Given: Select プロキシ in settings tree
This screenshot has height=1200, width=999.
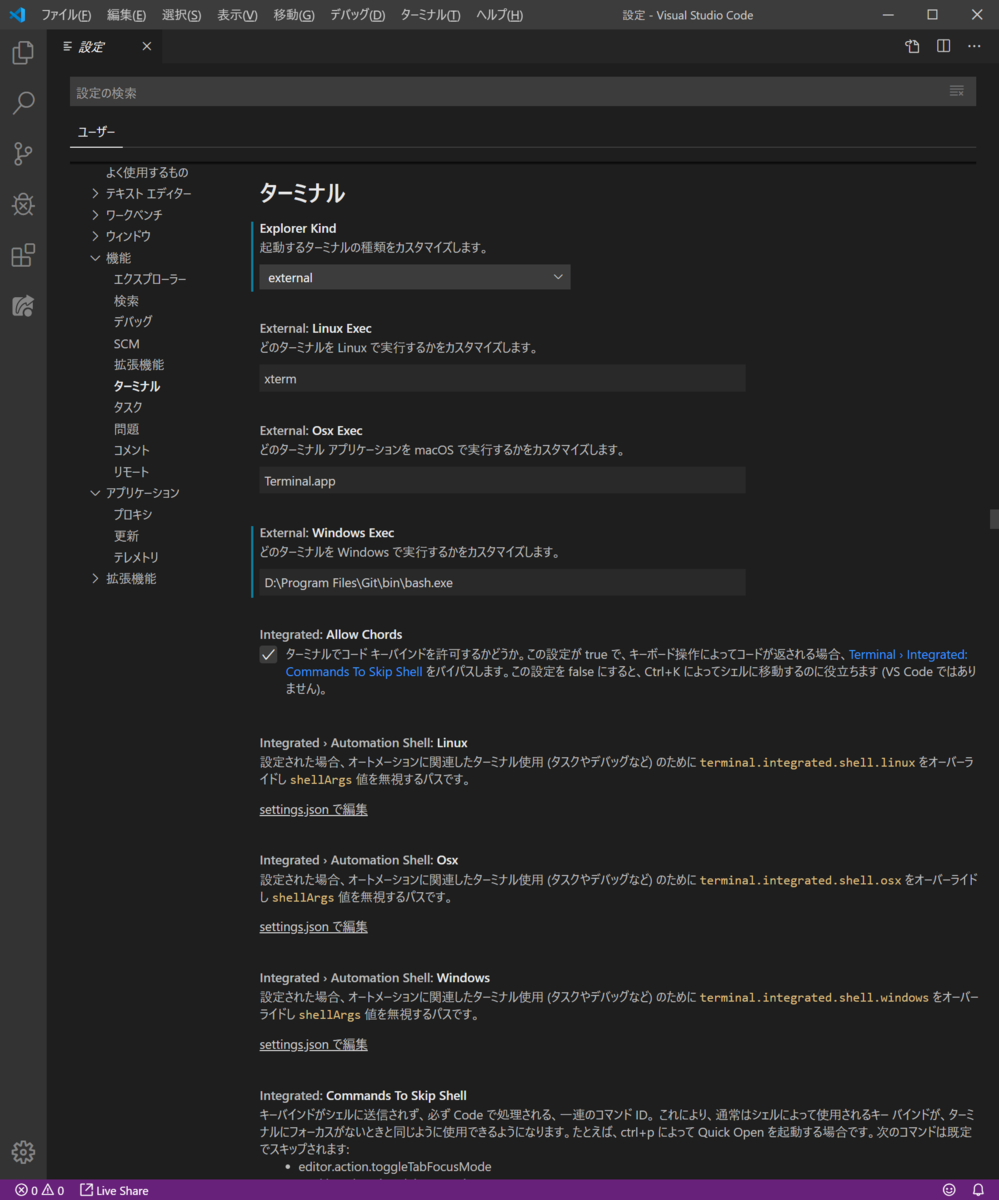Looking at the screenshot, I should (x=133, y=515).
